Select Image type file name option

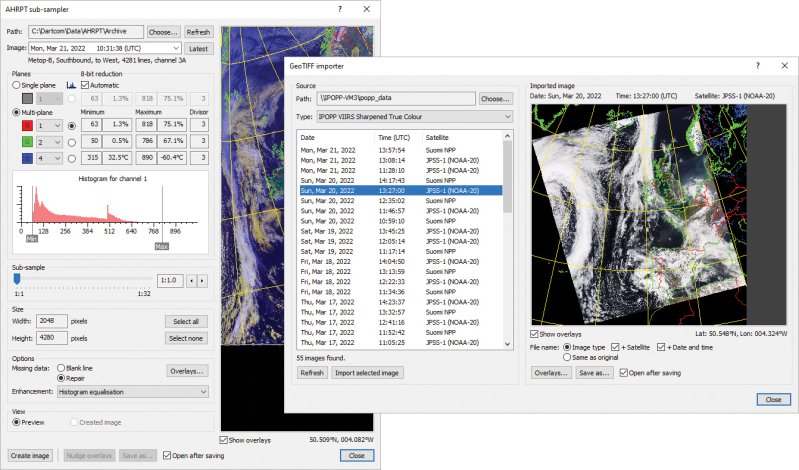[567, 347]
